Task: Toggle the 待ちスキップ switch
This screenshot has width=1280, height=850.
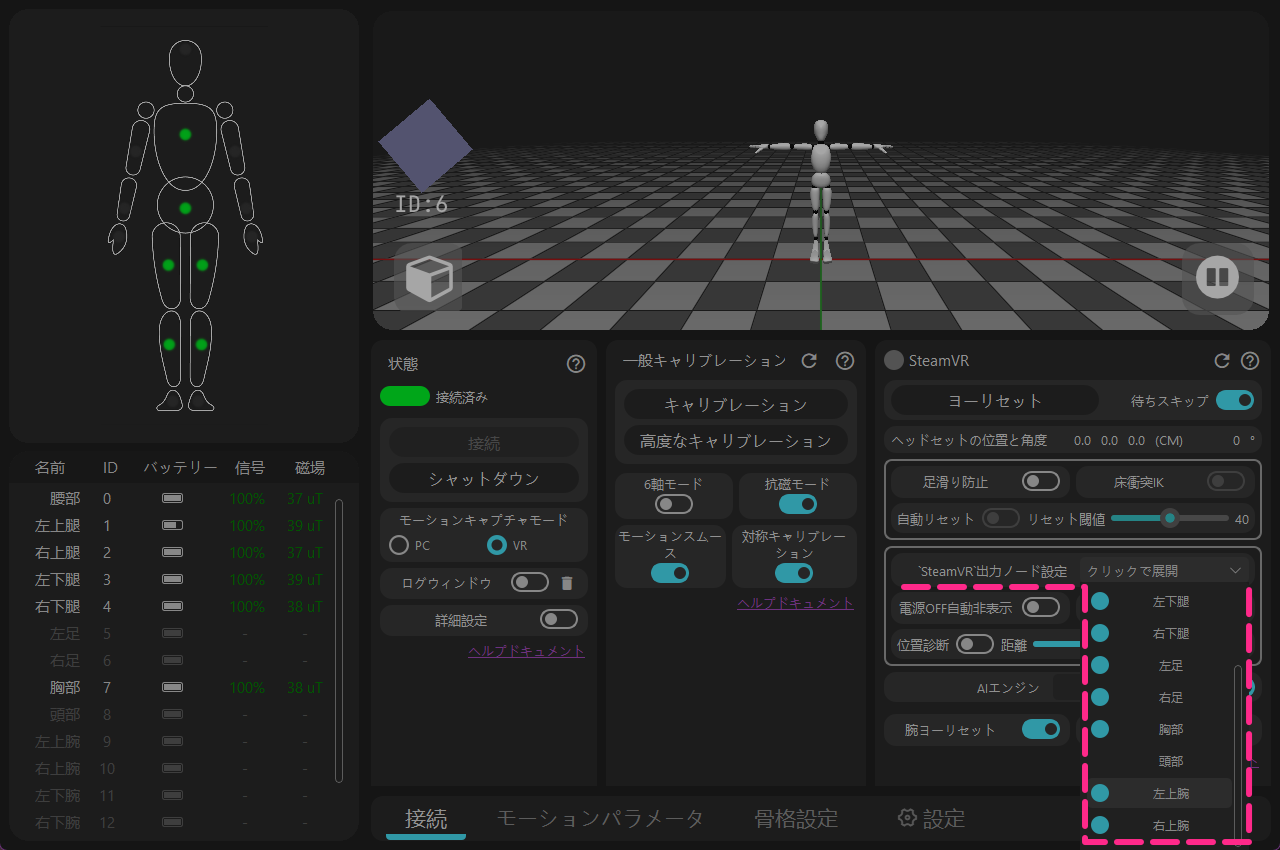Action: [1235, 400]
